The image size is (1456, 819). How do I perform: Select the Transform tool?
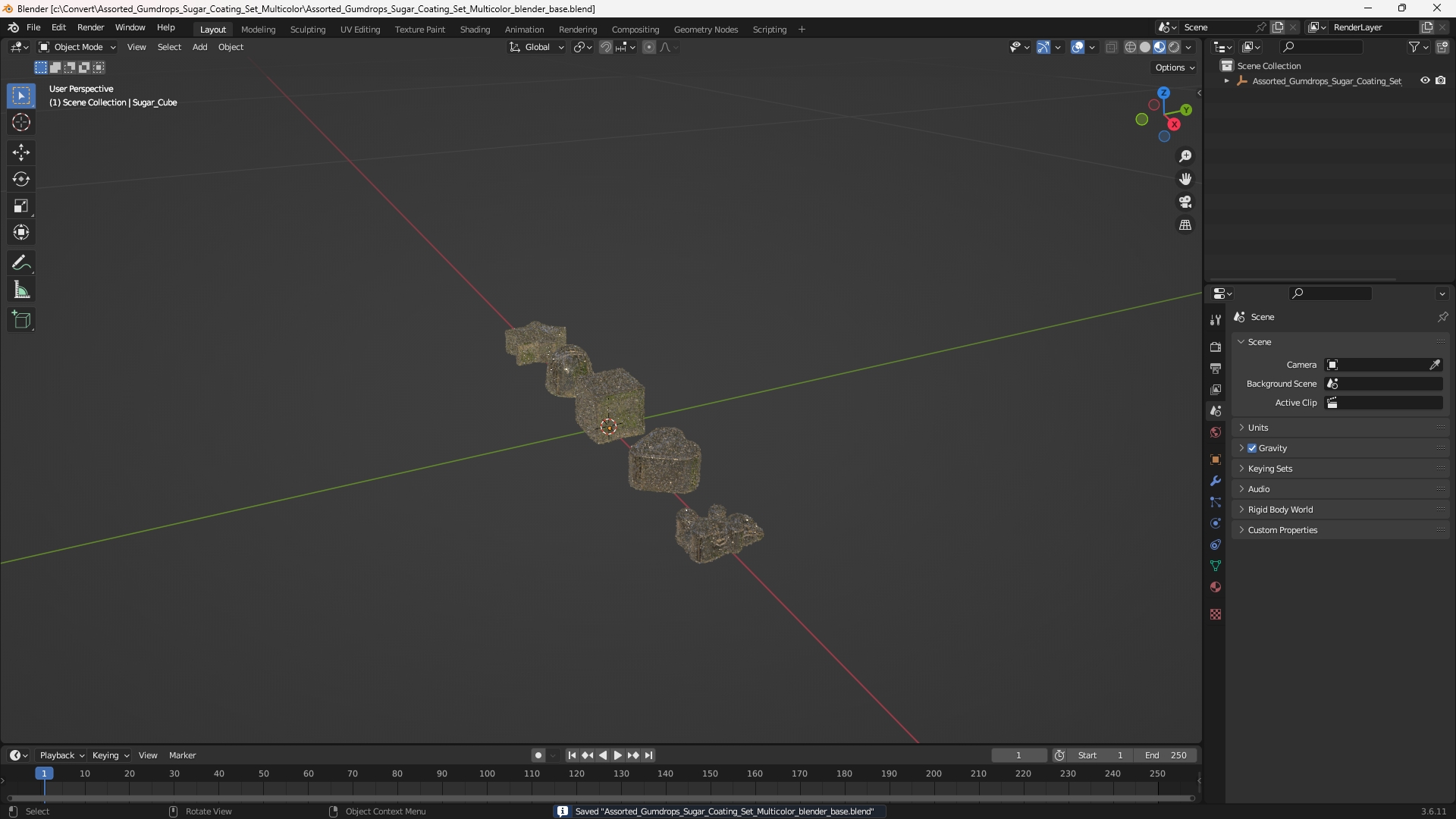pos(21,232)
